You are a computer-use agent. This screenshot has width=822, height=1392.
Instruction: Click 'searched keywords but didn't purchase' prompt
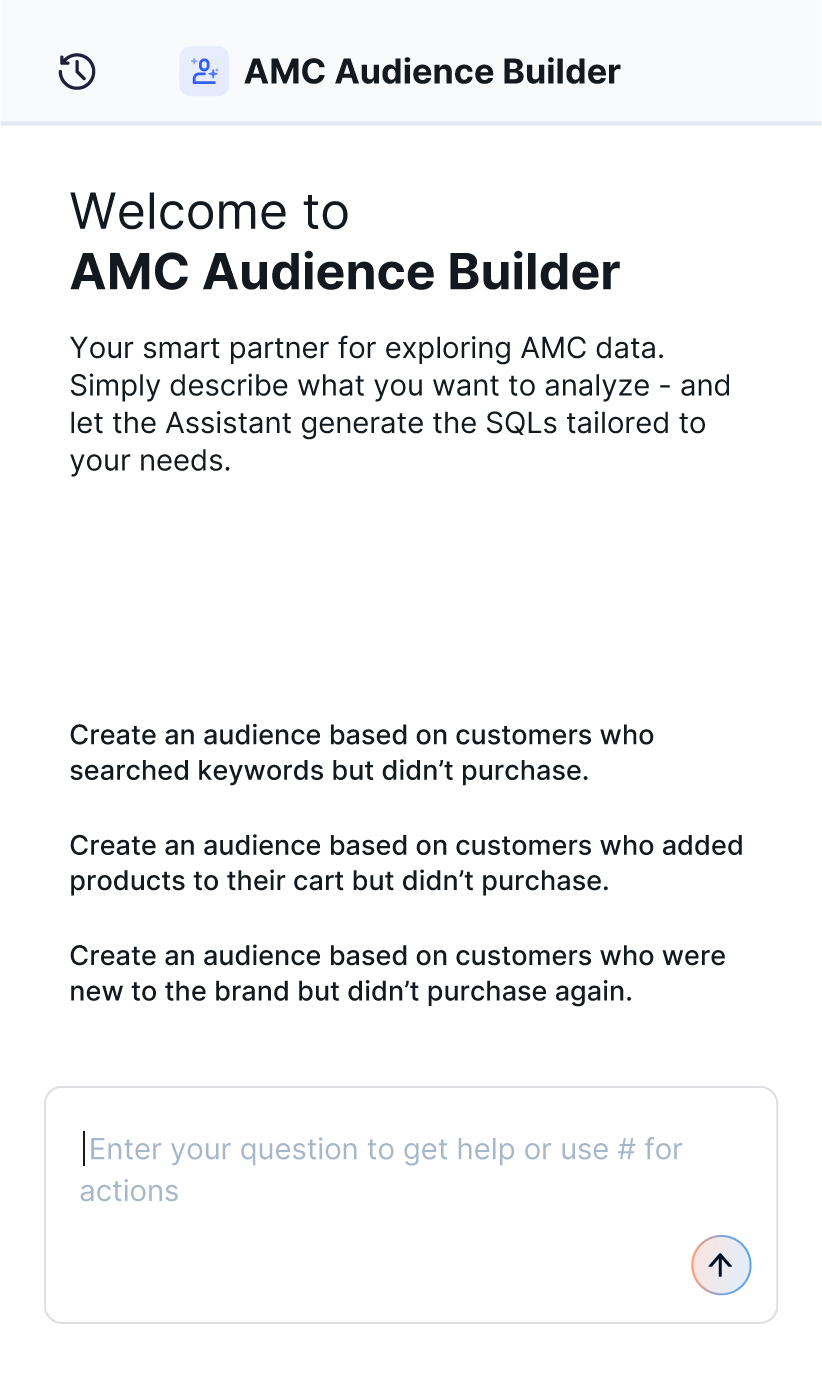(x=329, y=771)
